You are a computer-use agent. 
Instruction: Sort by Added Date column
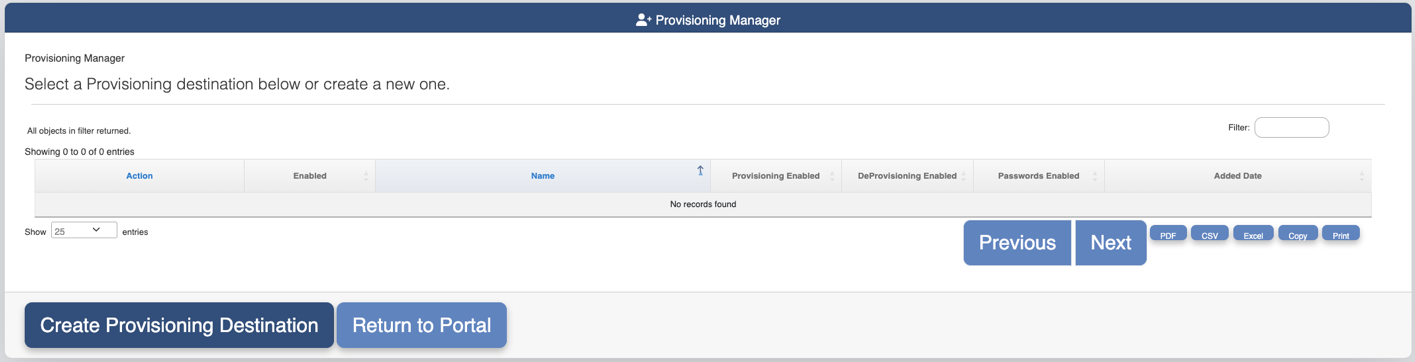[x=1237, y=176]
